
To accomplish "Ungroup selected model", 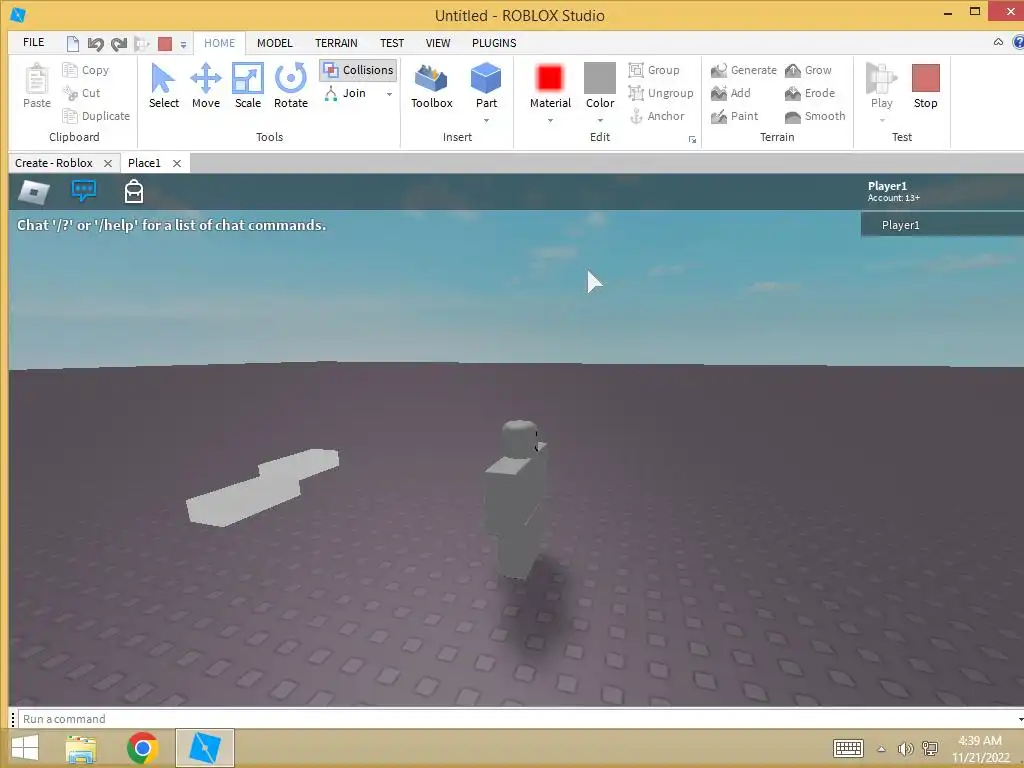I will (x=661, y=93).
